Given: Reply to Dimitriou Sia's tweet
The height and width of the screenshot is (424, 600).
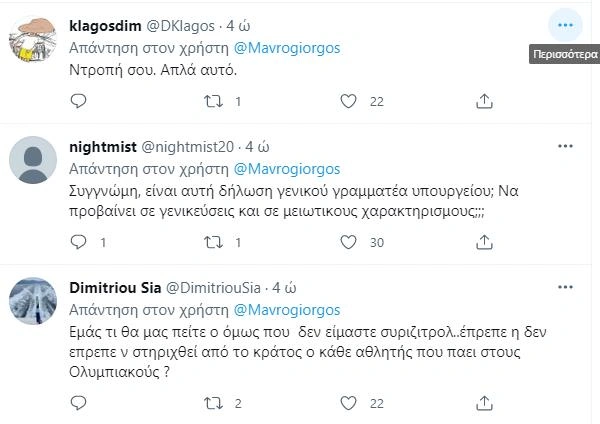Looking at the screenshot, I should click(79, 403).
